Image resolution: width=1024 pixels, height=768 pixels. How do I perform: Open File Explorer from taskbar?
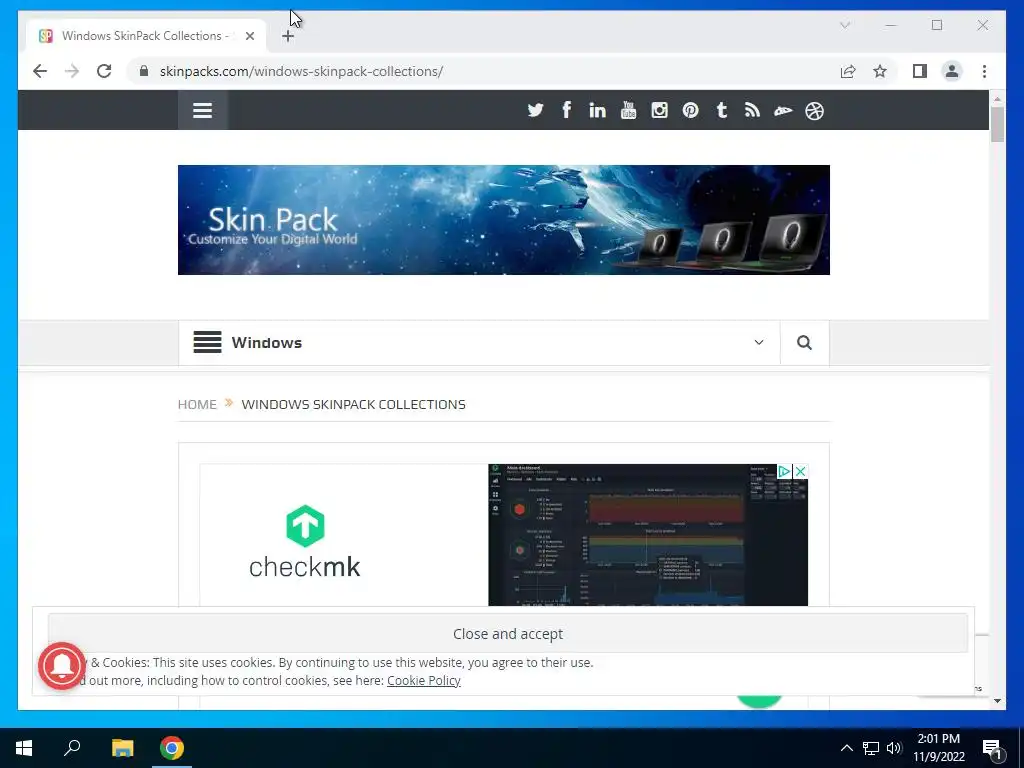pos(122,748)
